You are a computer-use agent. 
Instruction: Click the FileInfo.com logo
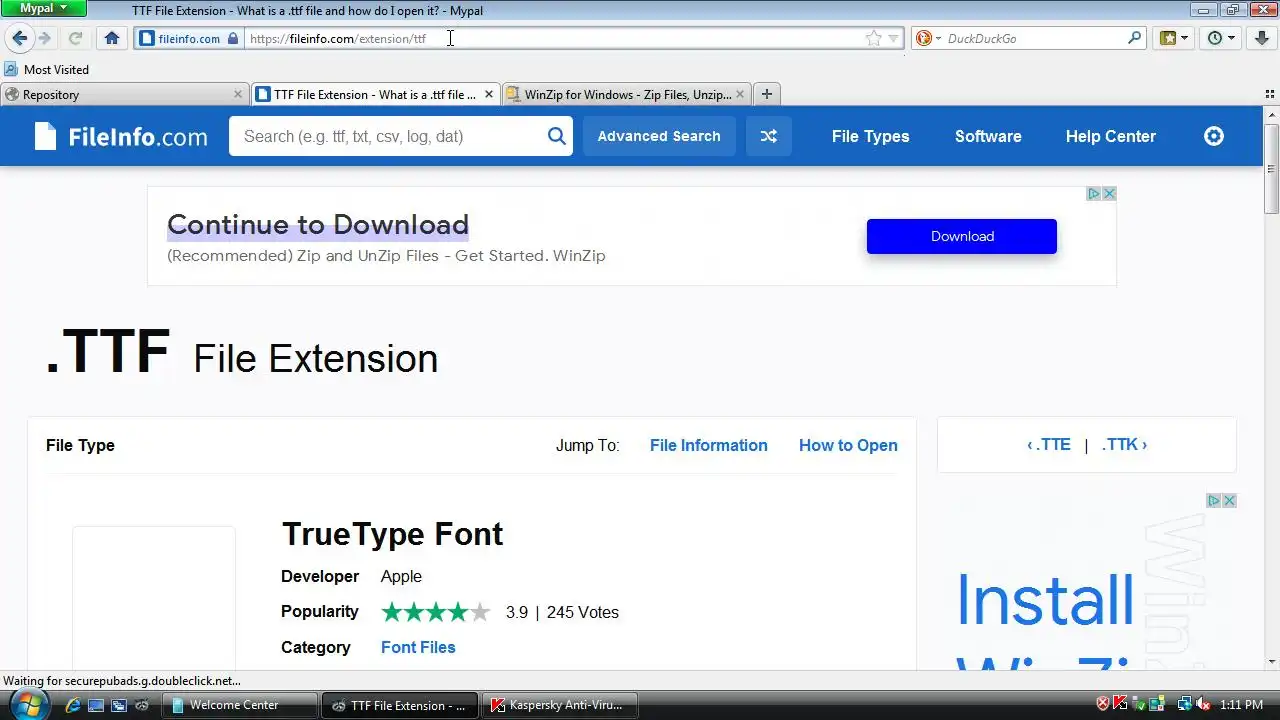(121, 136)
